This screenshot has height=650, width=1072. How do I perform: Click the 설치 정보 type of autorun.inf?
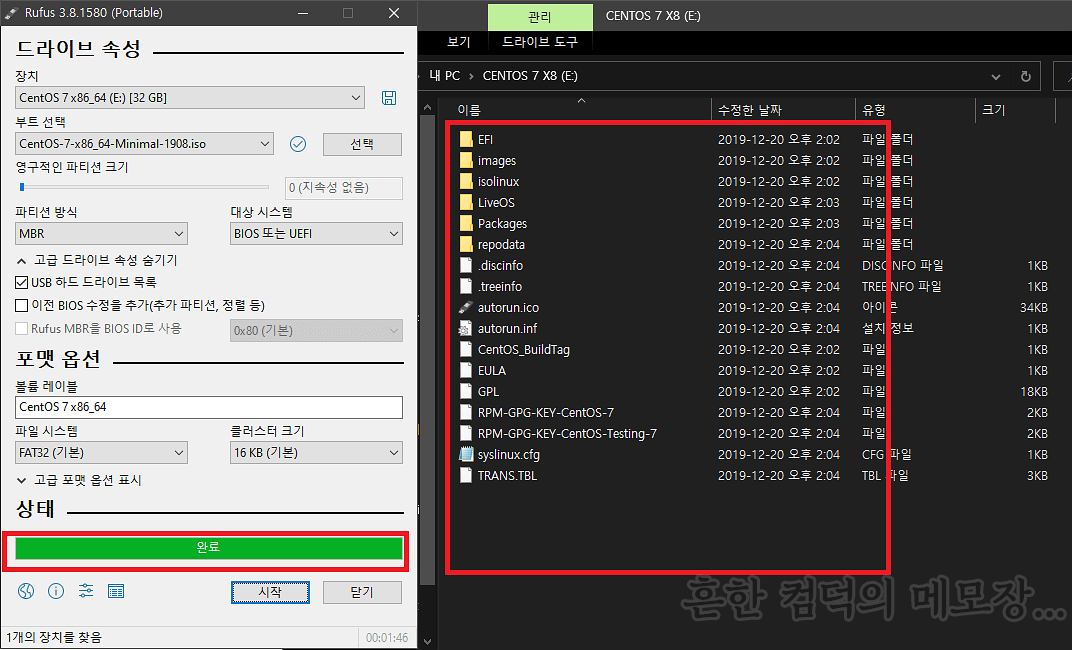887,328
